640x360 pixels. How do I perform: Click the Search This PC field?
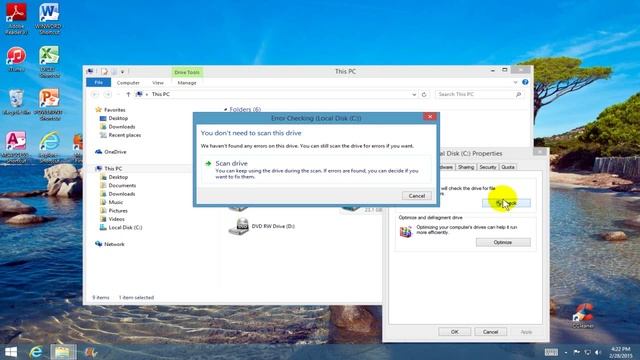[475, 94]
